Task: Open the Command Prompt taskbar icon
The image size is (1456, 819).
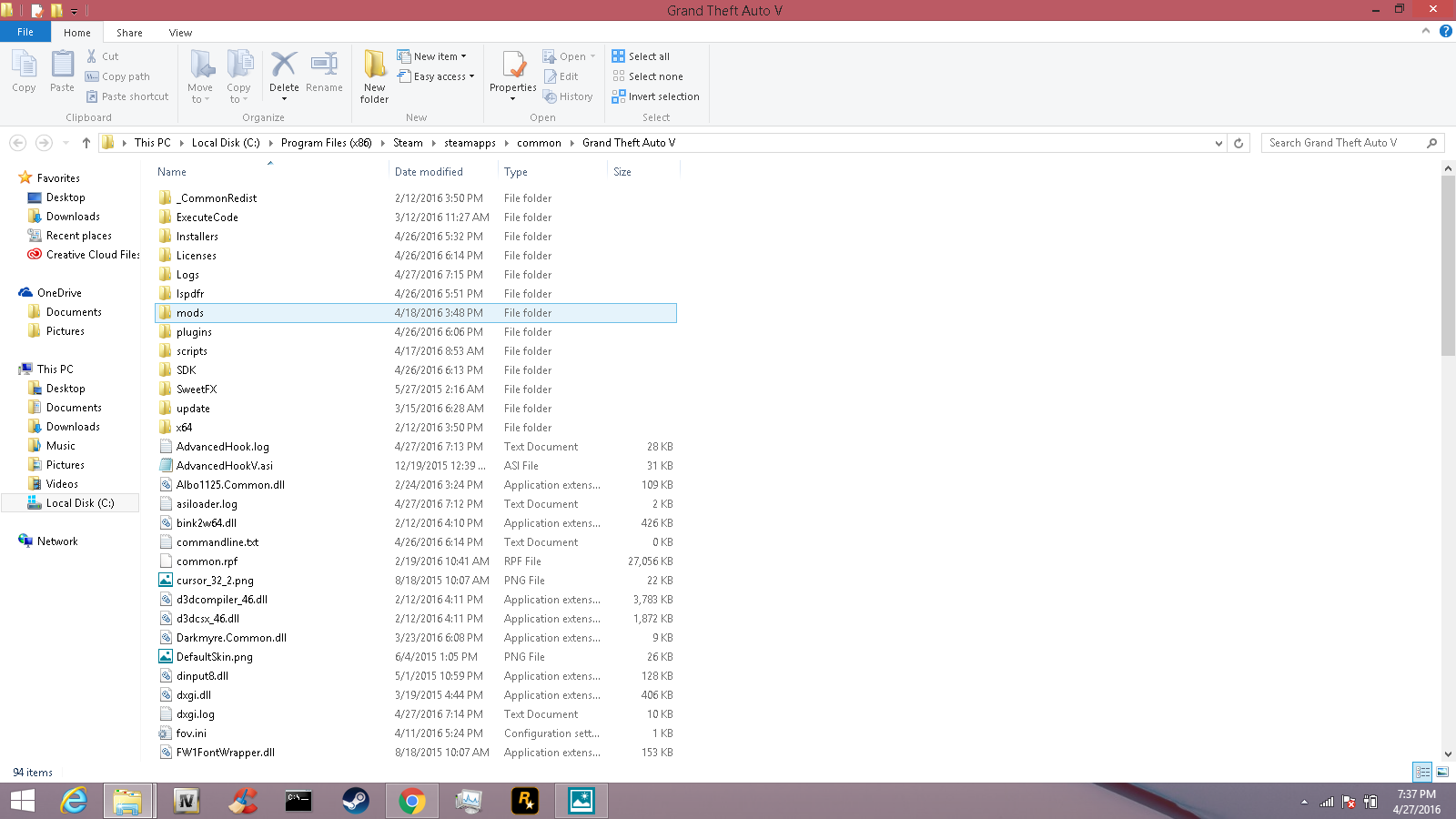Action: (x=298, y=801)
